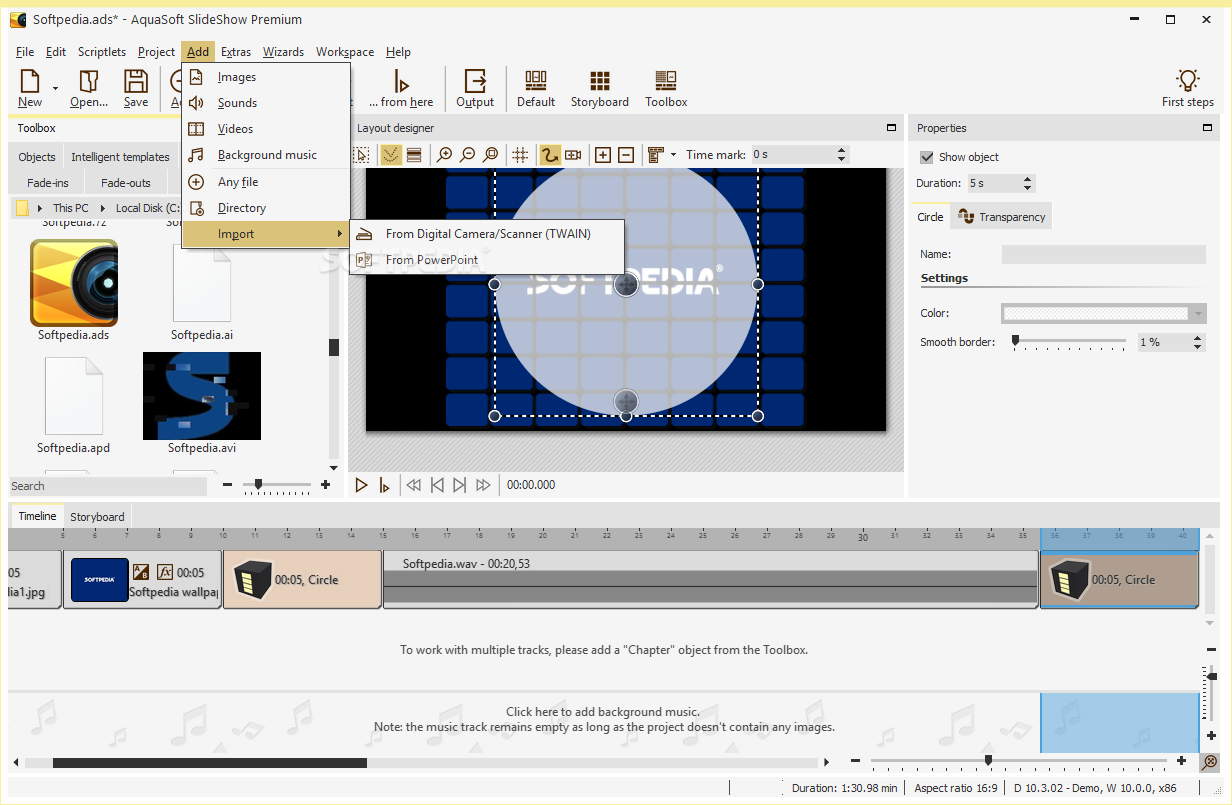Click the plus box icon in Layout designer
Screen dimensions: 1232x805
coord(603,155)
